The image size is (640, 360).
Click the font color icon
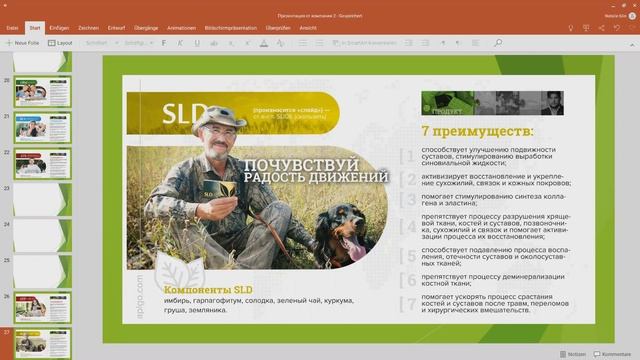tap(264, 43)
